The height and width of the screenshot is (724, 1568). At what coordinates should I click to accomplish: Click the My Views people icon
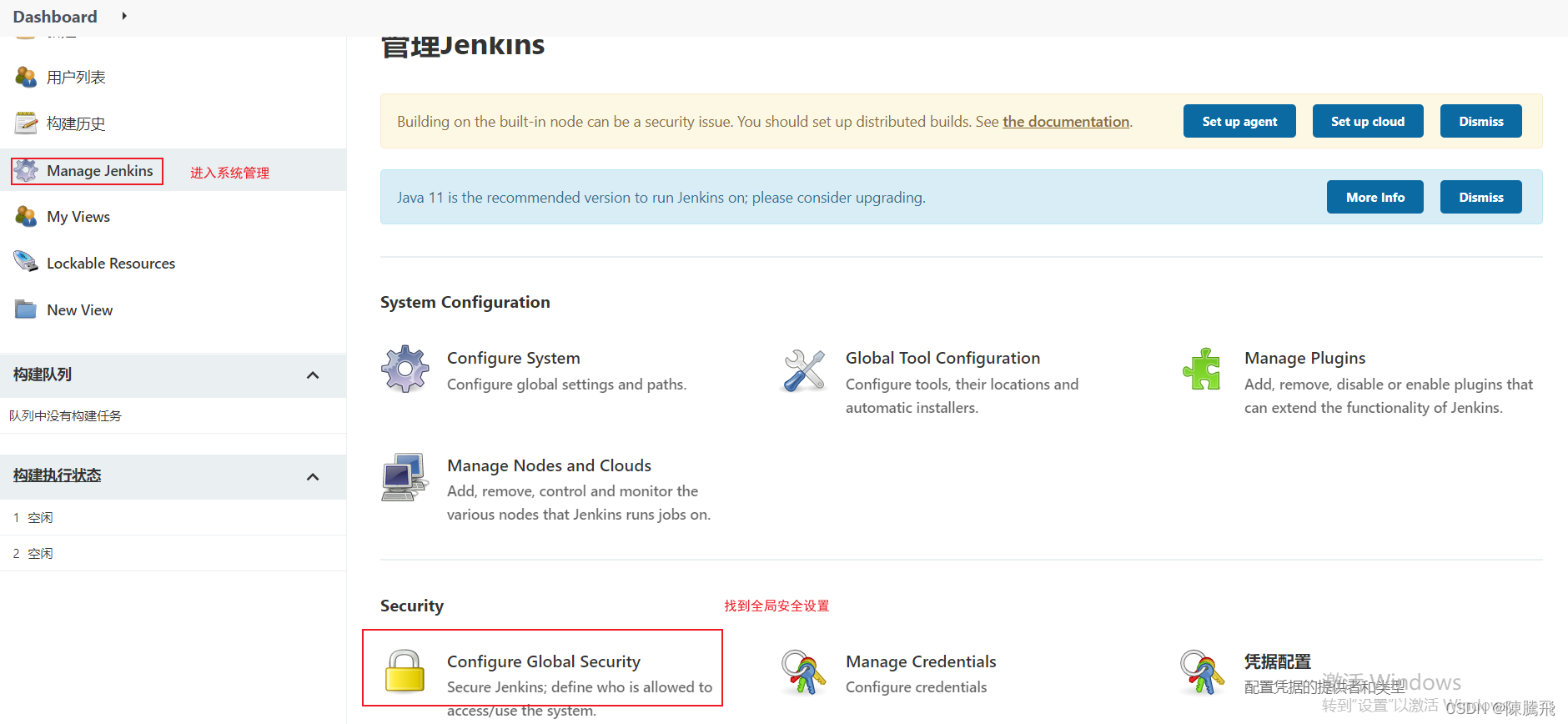[26, 217]
